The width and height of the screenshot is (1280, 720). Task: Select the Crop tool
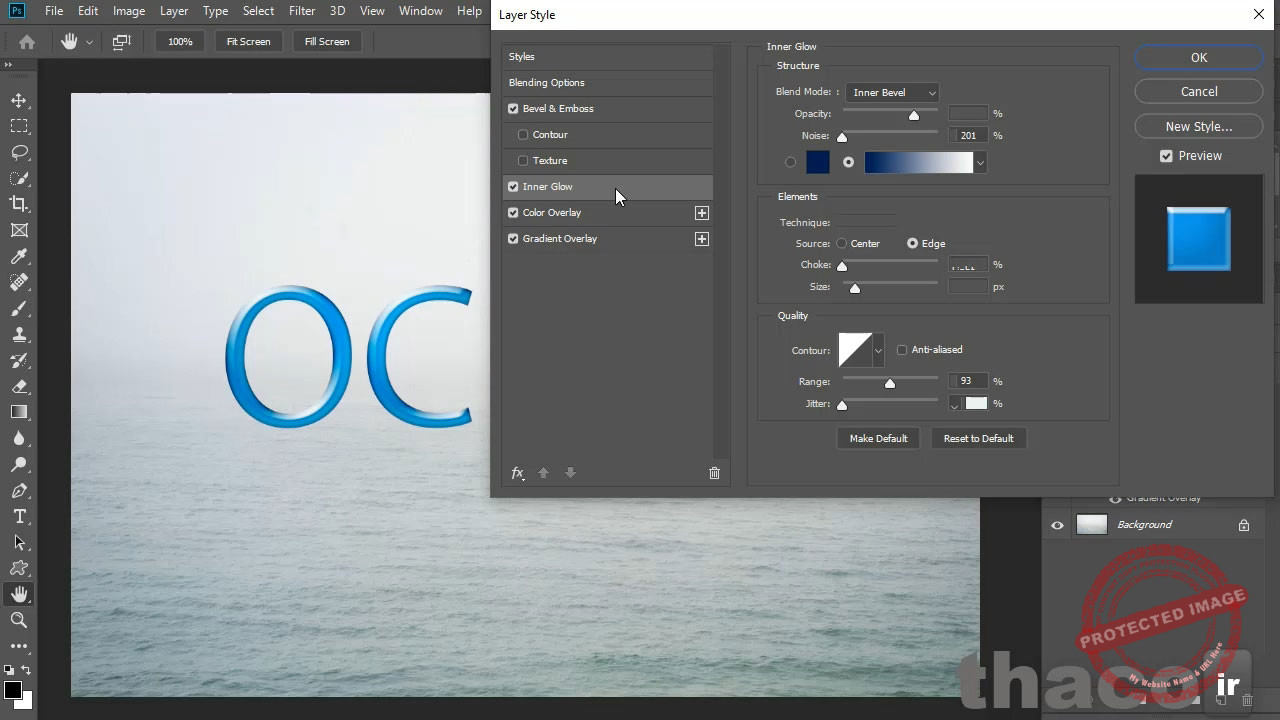point(19,204)
